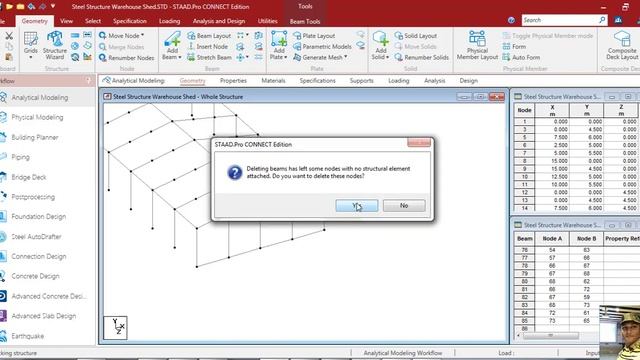Screen dimensions: 640x360
Task: Open Solid Layout
Action: point(416,36)
